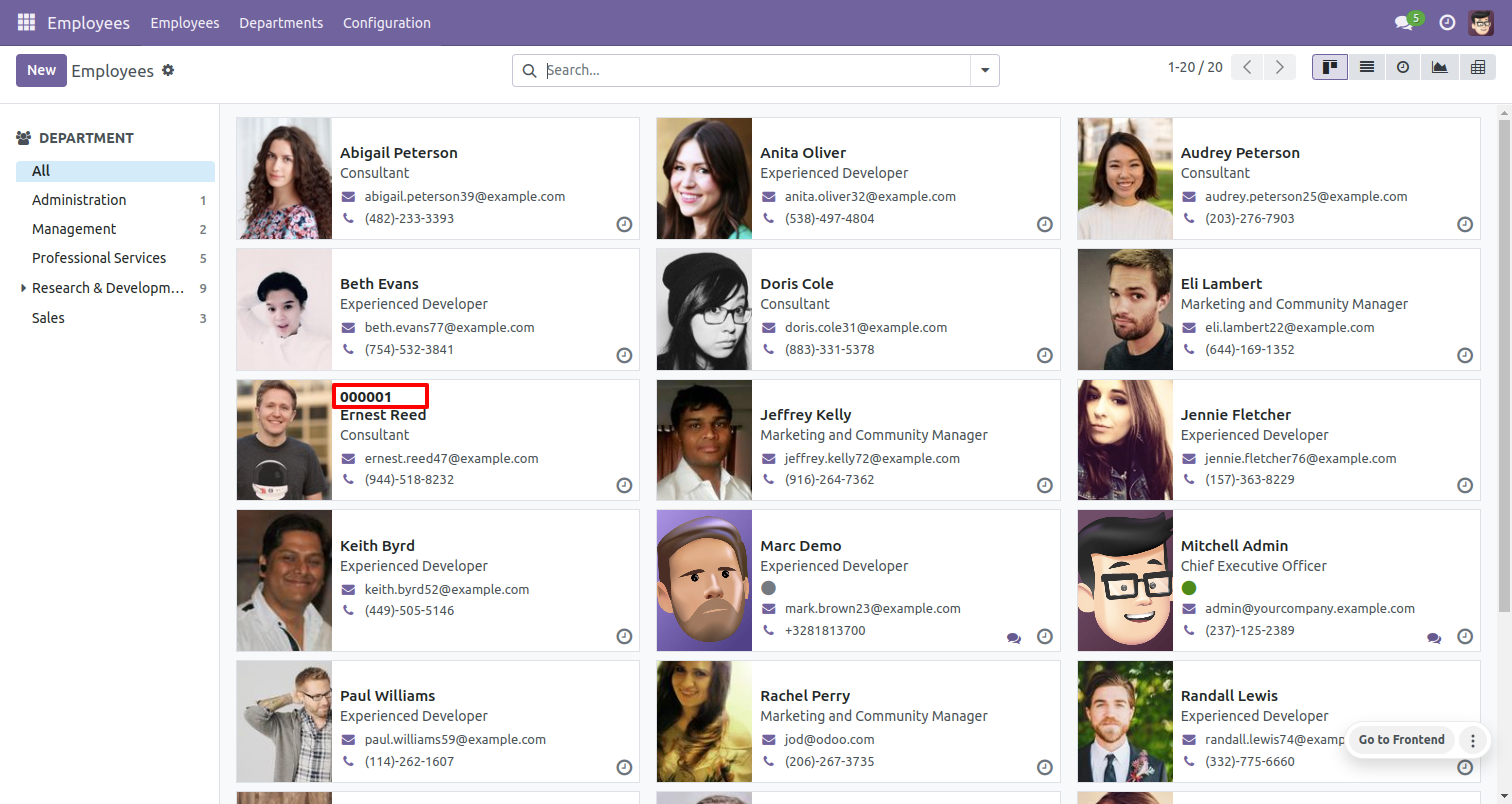Expand Research & Development department tree

click(x=23, y=288)
